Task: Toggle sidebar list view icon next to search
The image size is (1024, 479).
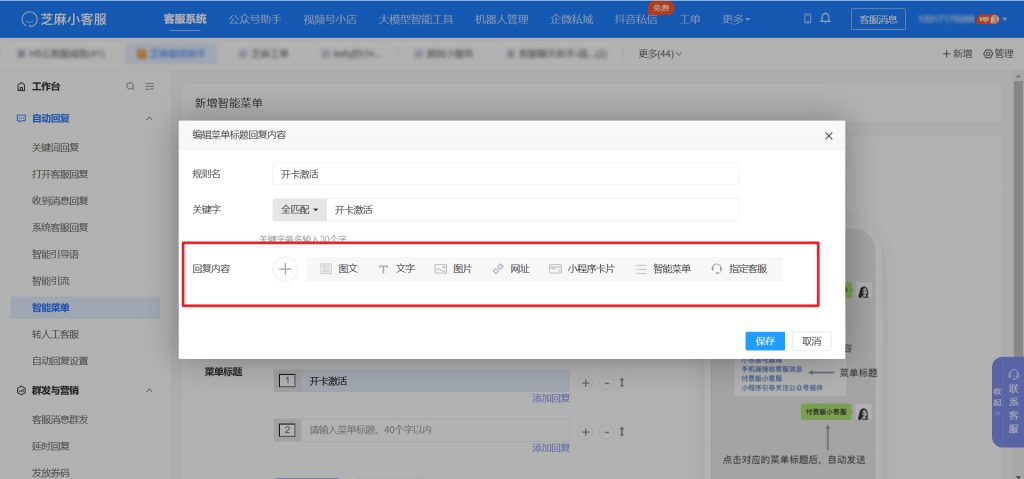Action: (x=150, y=86)
